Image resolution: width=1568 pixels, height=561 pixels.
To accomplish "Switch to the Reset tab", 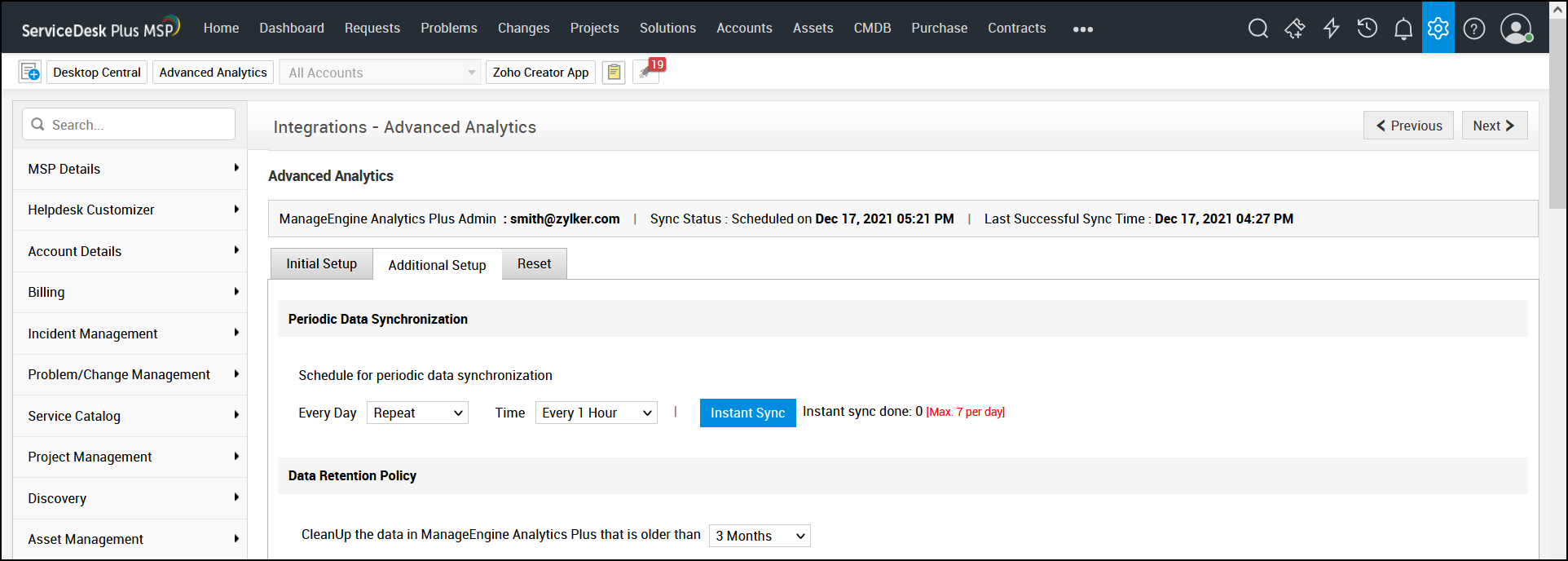I will pos(534,263).
